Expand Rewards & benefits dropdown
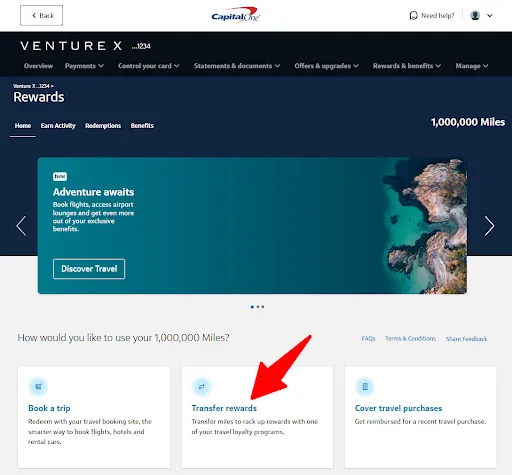The image size is (512, 475). pyautogui.click(x=407, y=66)
